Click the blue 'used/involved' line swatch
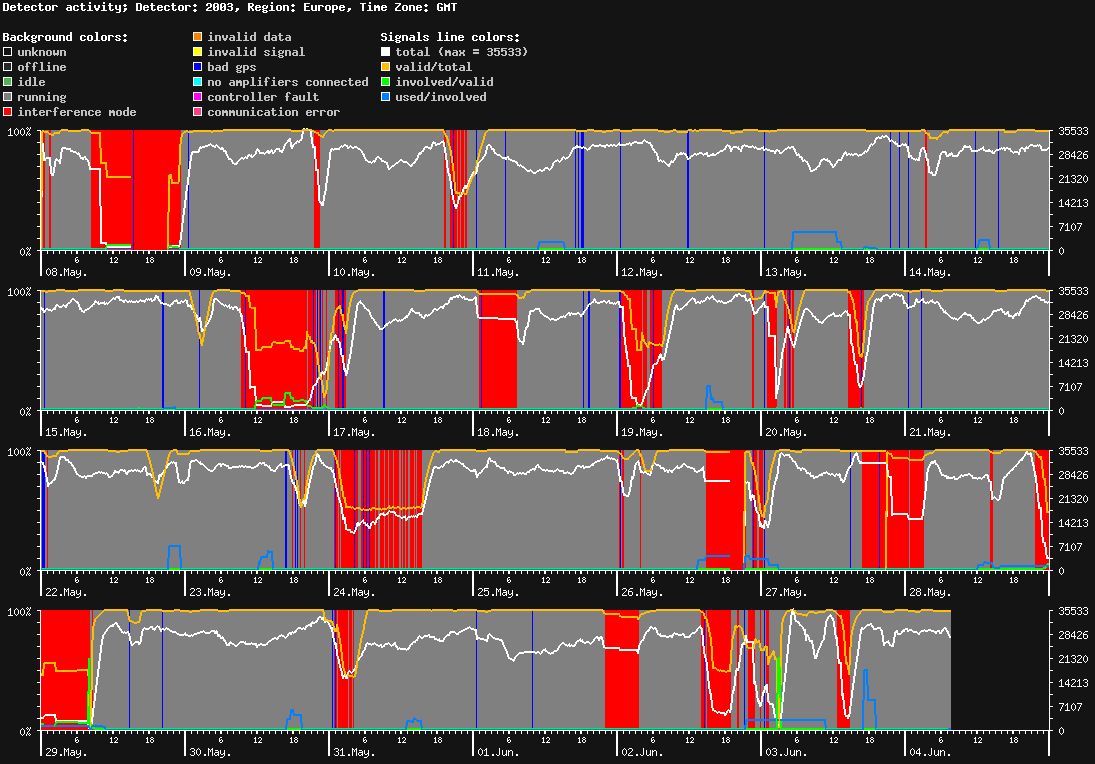 385,97
